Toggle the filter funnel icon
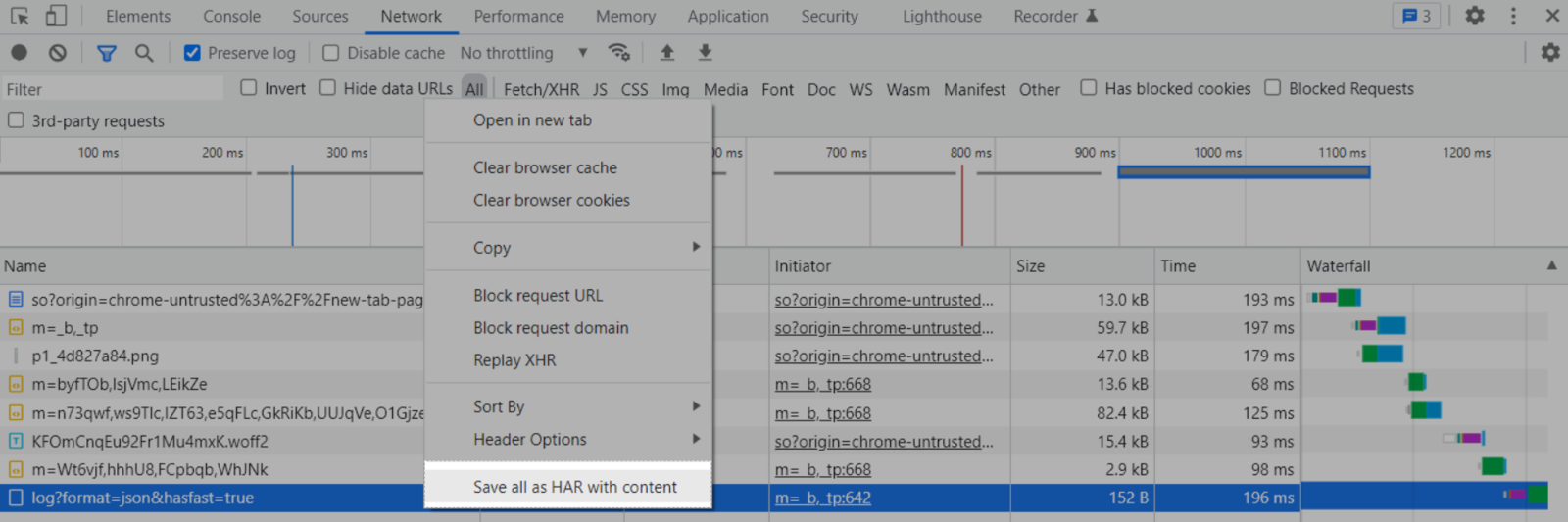The height and width of the screenshot is (522, 1568). tap(106, 53)
